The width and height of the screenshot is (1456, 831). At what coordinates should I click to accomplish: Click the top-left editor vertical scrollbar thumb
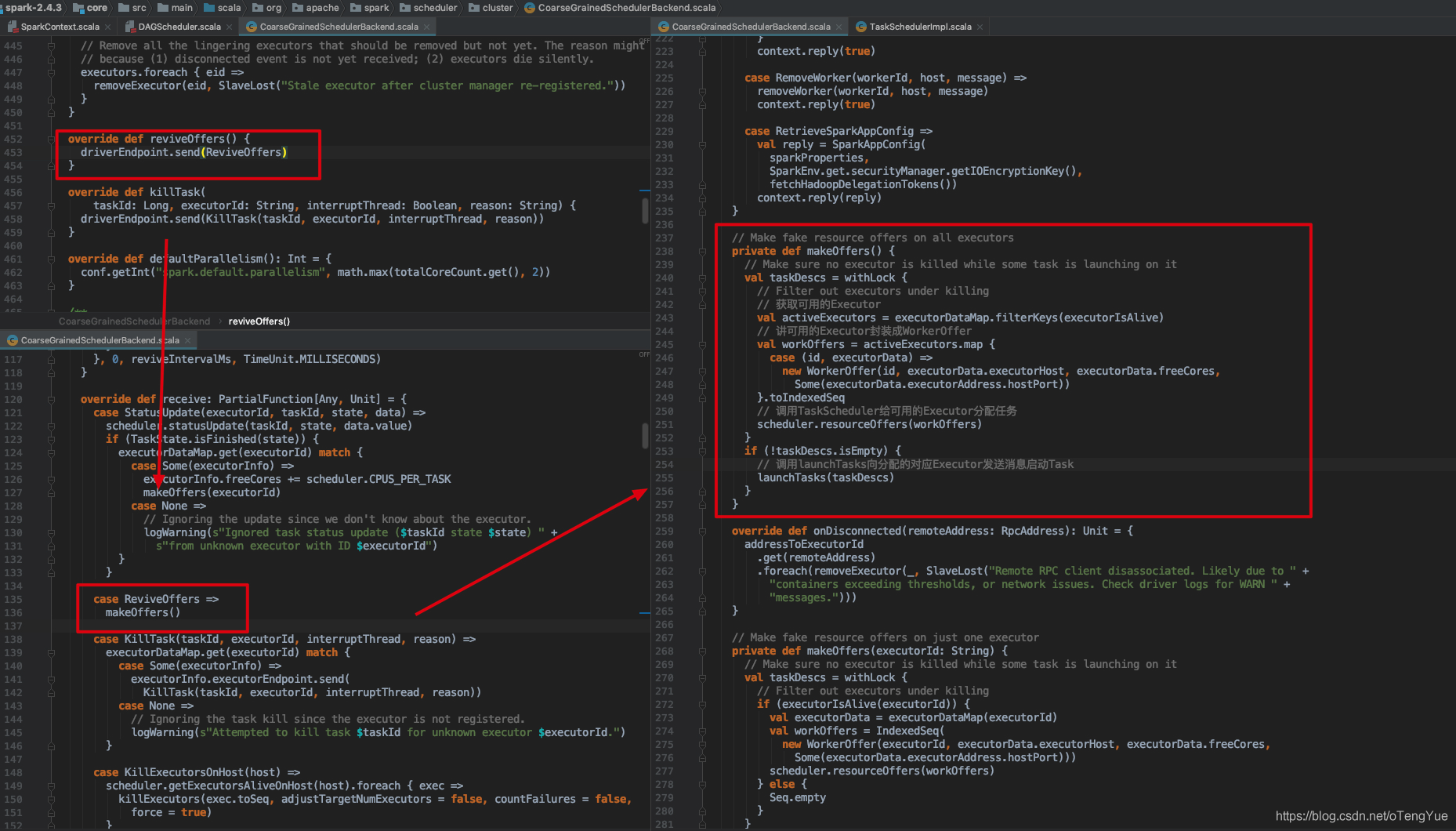pyautogui.click(x=645, y=210)
